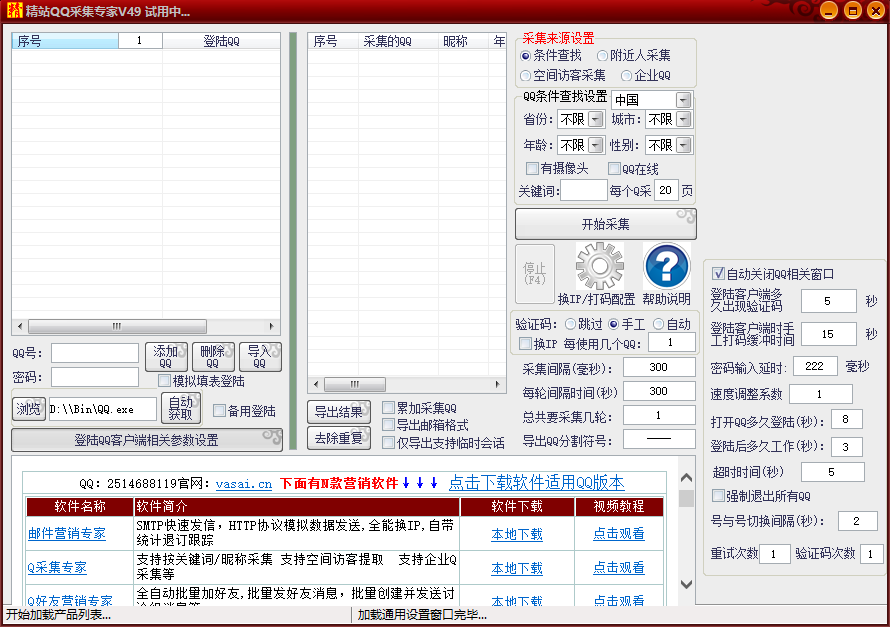Open the help question mark icon
Image resolution: width=890 pixels, height=627 pixels.
[666, 267]
